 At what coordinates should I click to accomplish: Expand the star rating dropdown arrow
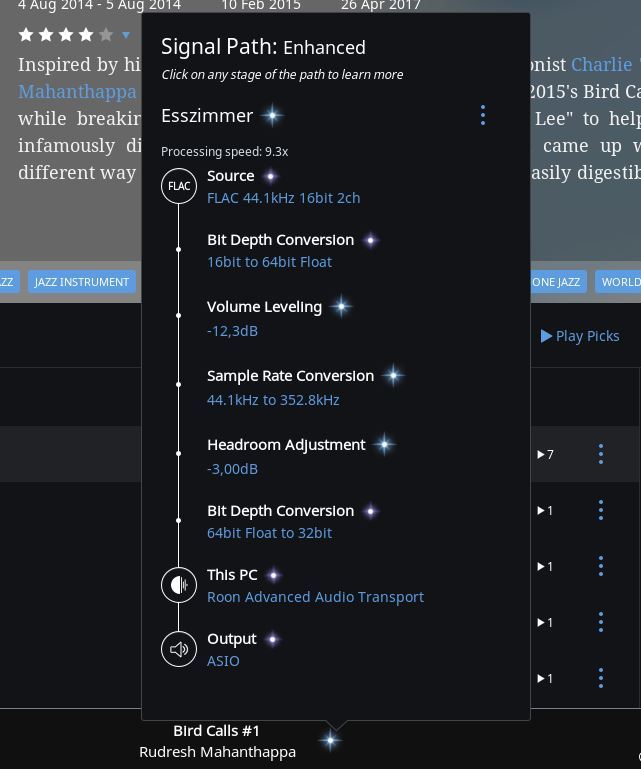[126, 35]
